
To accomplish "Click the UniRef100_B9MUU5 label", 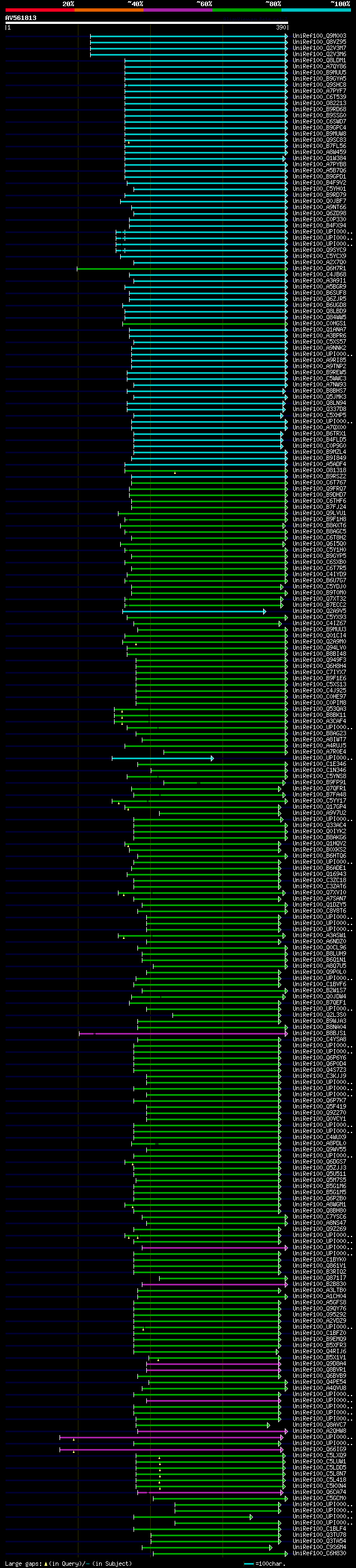I will tap(319, 72).
